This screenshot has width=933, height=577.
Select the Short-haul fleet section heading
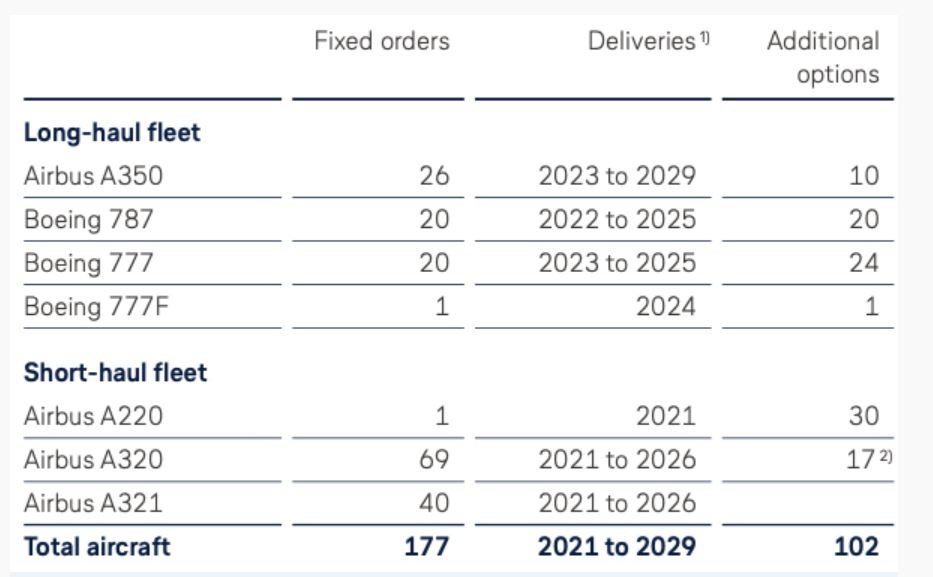coord(115,373)
